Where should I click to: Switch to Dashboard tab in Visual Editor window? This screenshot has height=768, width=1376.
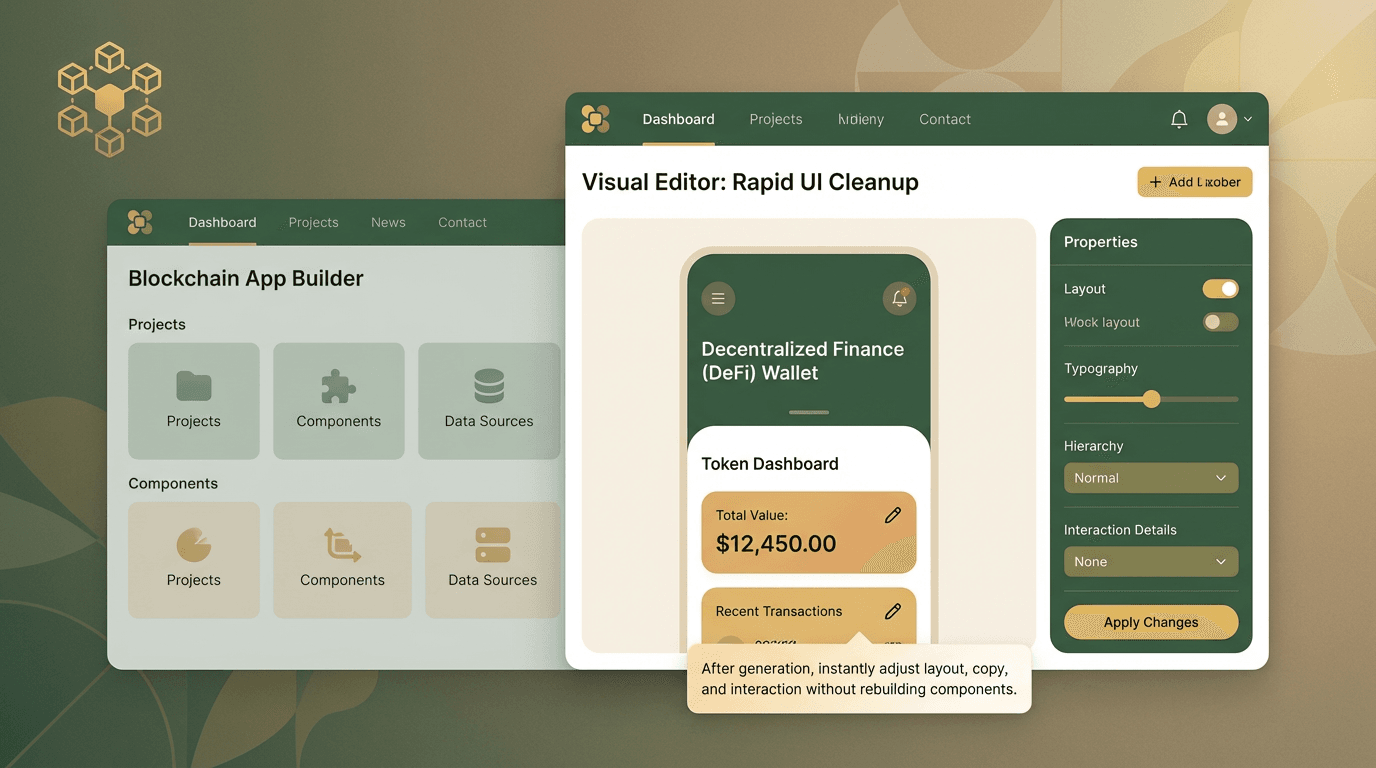tap(678, 119)
